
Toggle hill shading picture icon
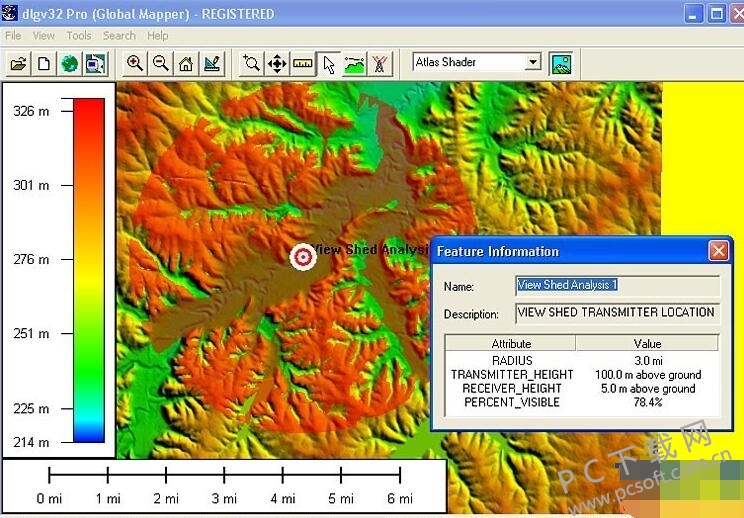(561, 64)
